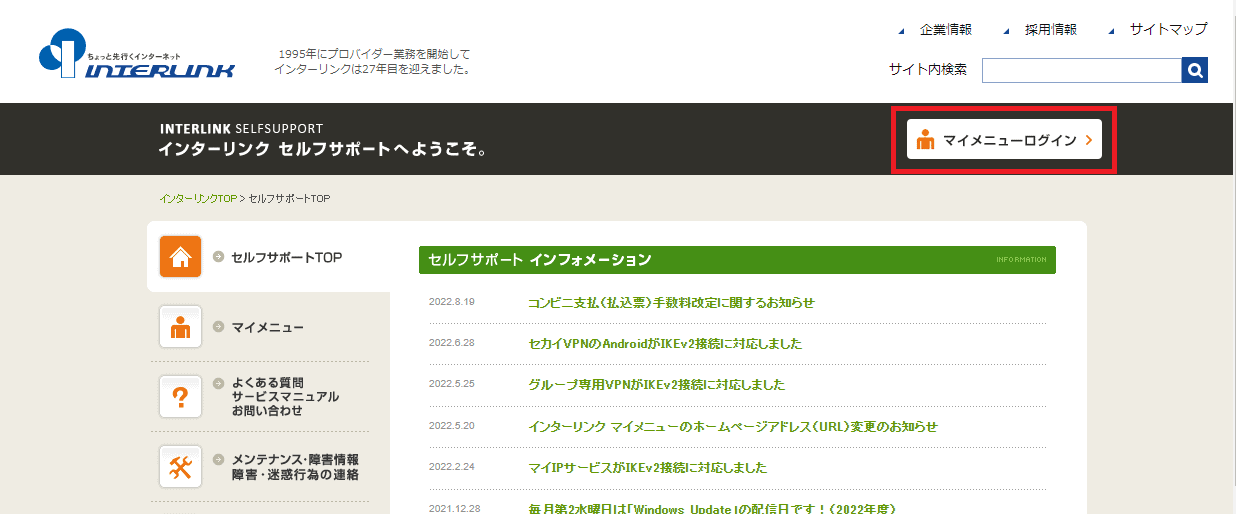Viewport: 1236px width, 514px height.
Task: Click the small arrow before サイトマップ
Action: 1111,31
